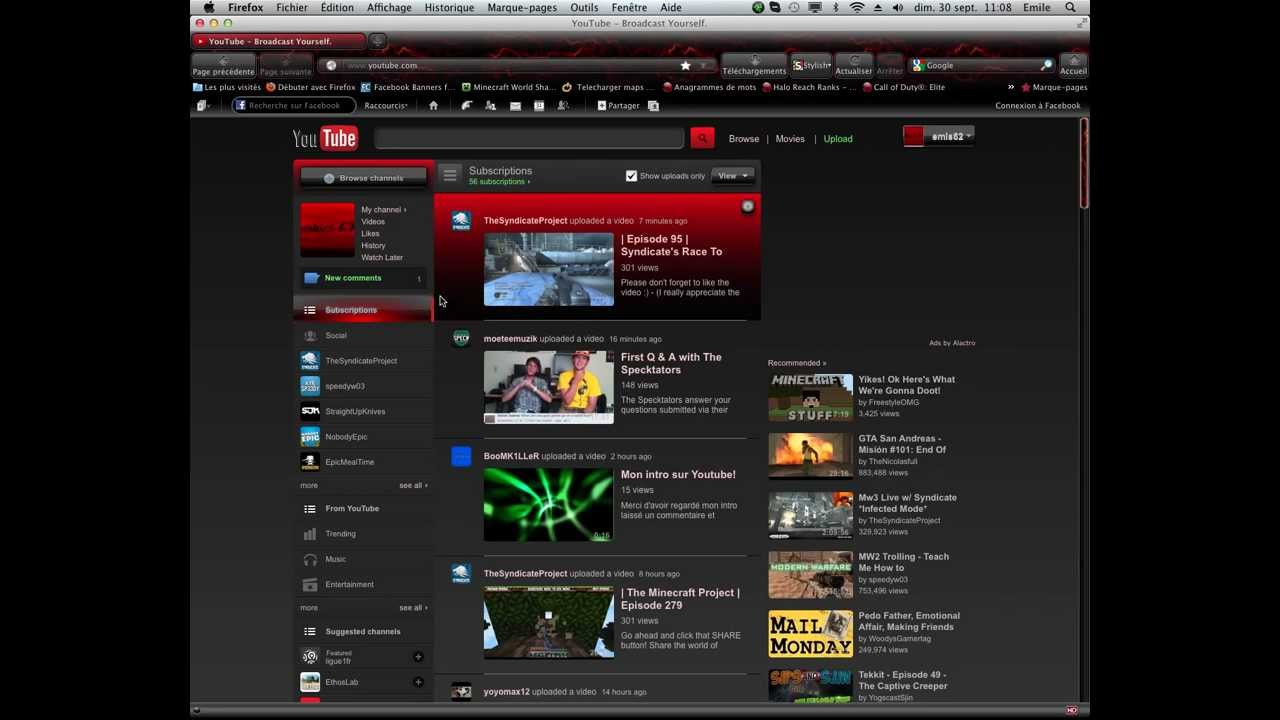Image resolution: width=1280 pixels, height=720 pixels.
Task: Click the Google search box in toolbar
Action: pos(980,66)
